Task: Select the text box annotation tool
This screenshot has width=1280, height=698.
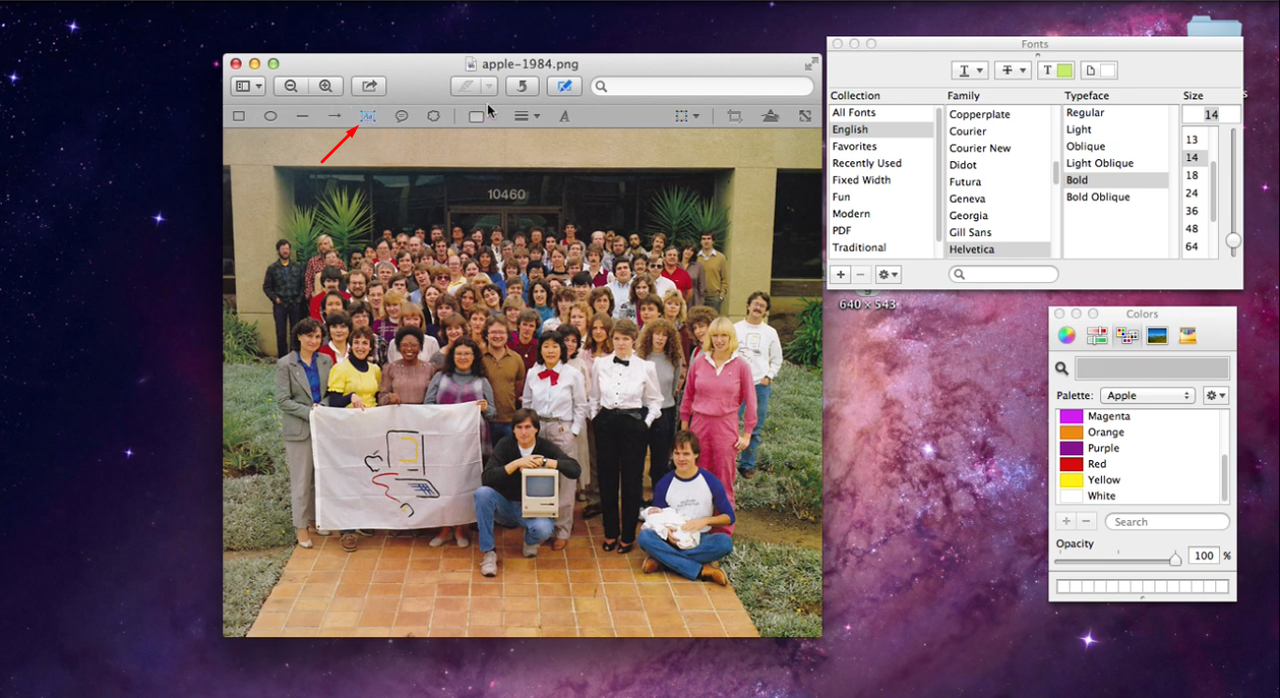Action: 368,116
